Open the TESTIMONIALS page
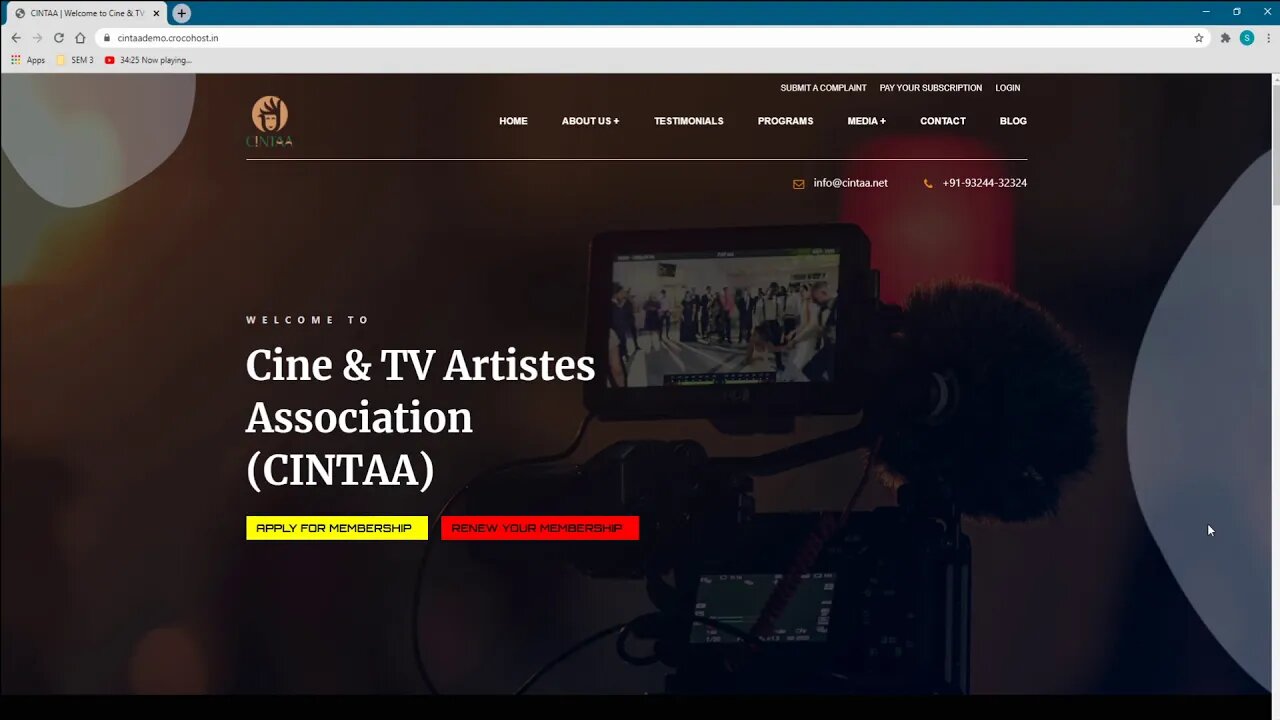1280x720 pixels. (688, 121)
